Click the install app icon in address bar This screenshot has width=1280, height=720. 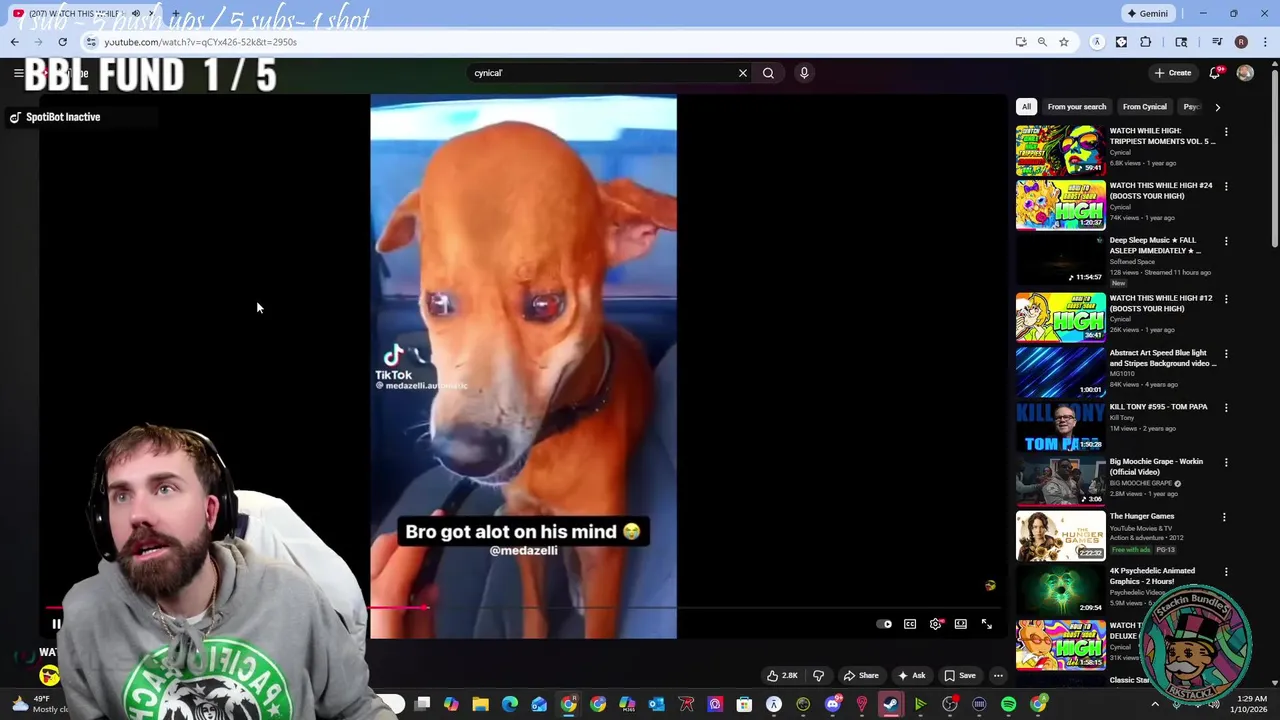(1021, 42)
